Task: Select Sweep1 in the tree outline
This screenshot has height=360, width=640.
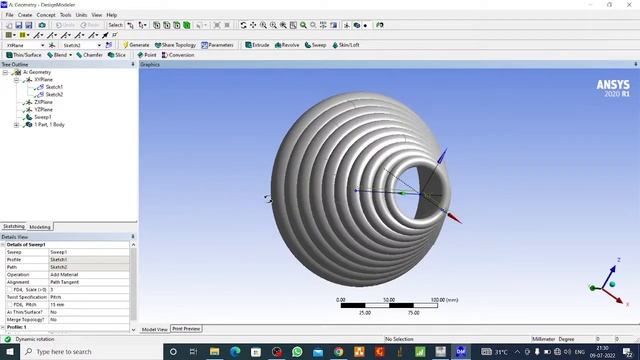Action: tap(43, 117)
